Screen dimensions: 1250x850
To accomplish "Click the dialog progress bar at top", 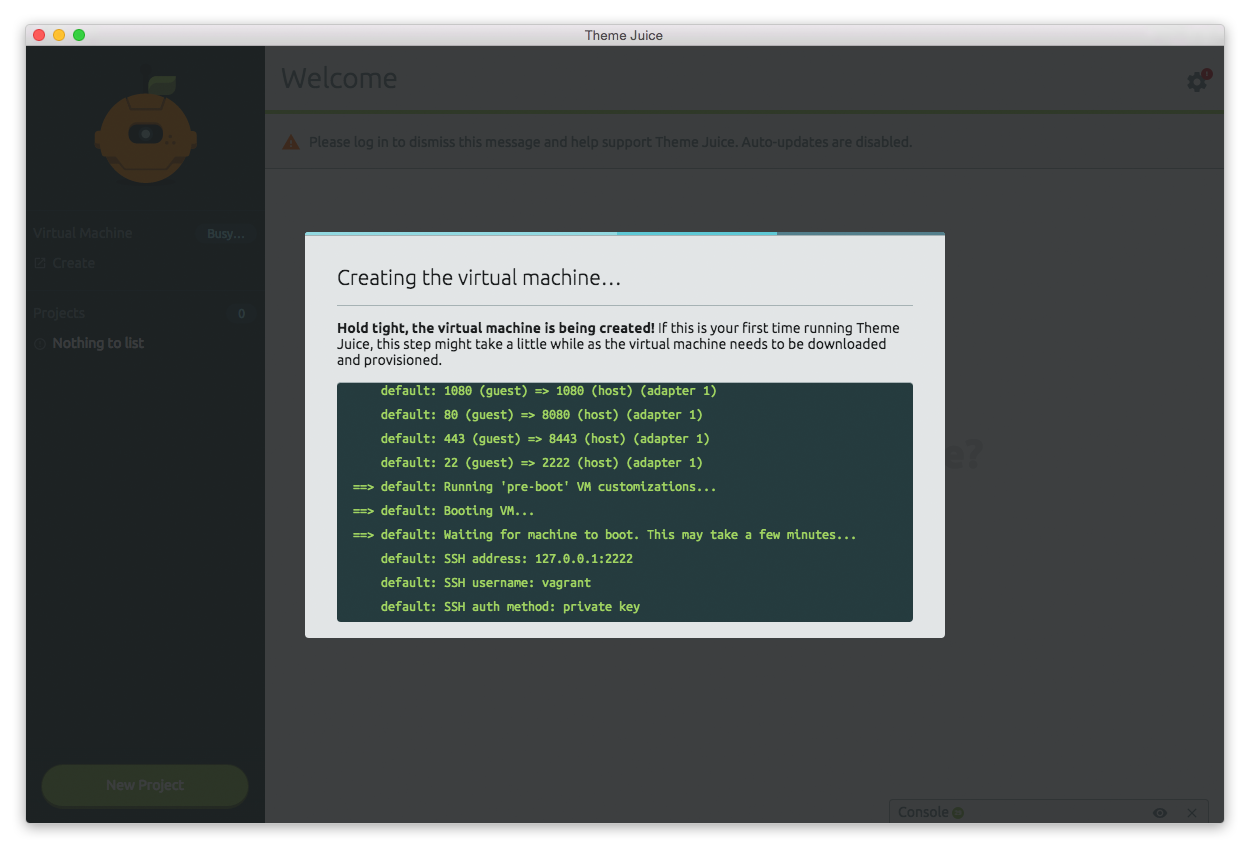I will tap(625, 234).
